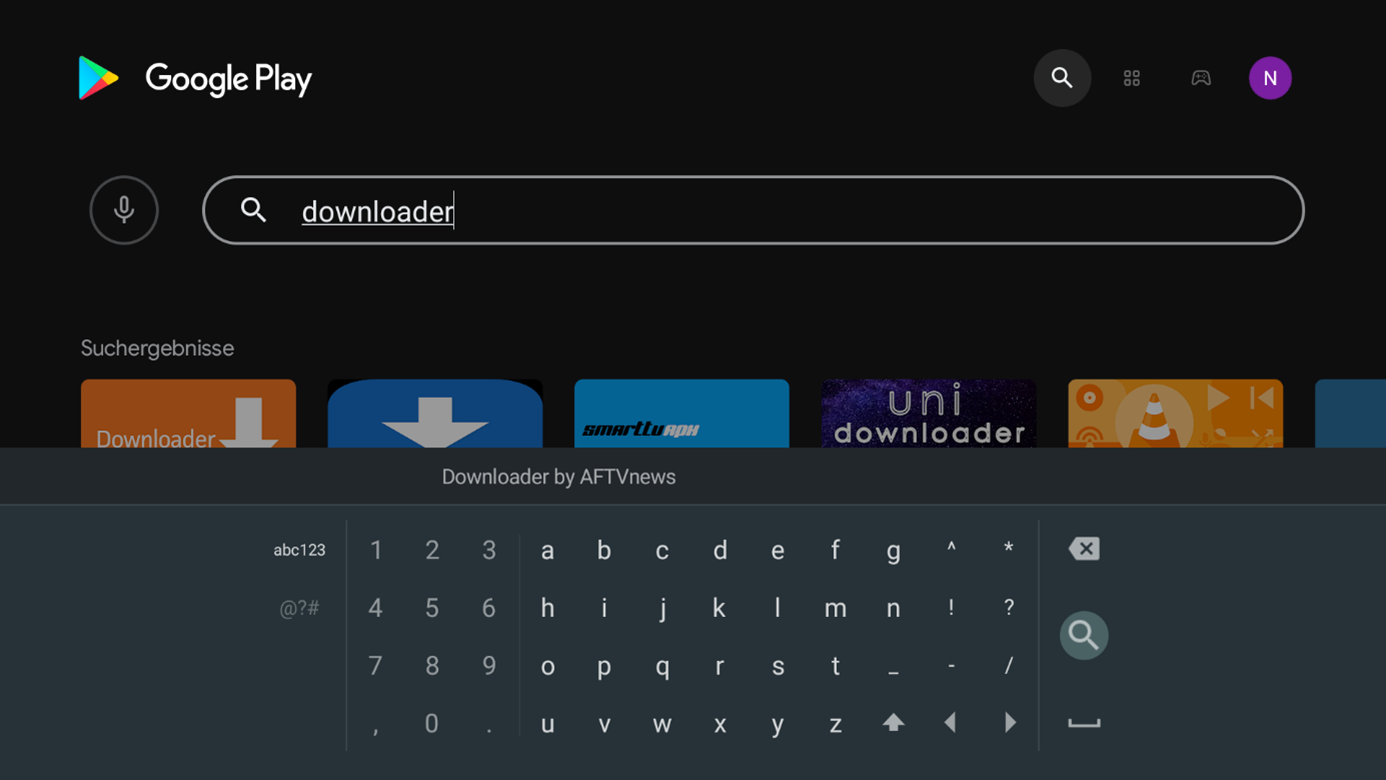
Task: Open the games controller icon
Action: tap(1201, 78)
